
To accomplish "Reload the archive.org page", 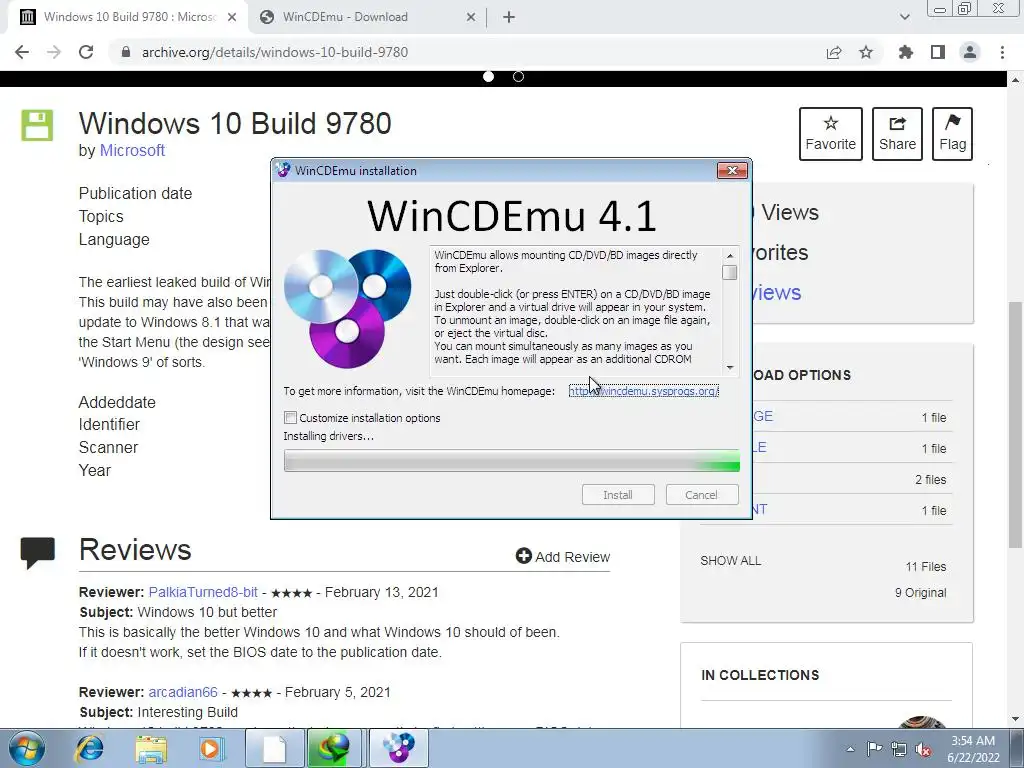I will 86,52.
